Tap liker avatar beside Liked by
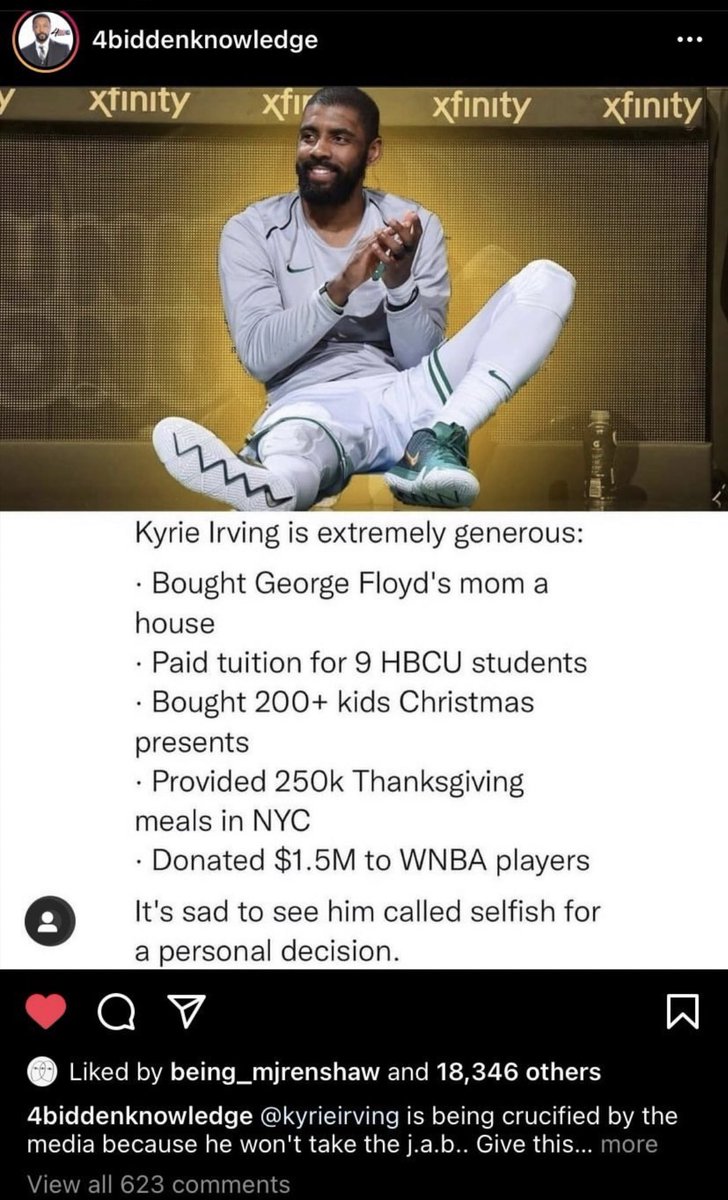Viewport: 728px width, 1200px height. tap(42, 1073)
